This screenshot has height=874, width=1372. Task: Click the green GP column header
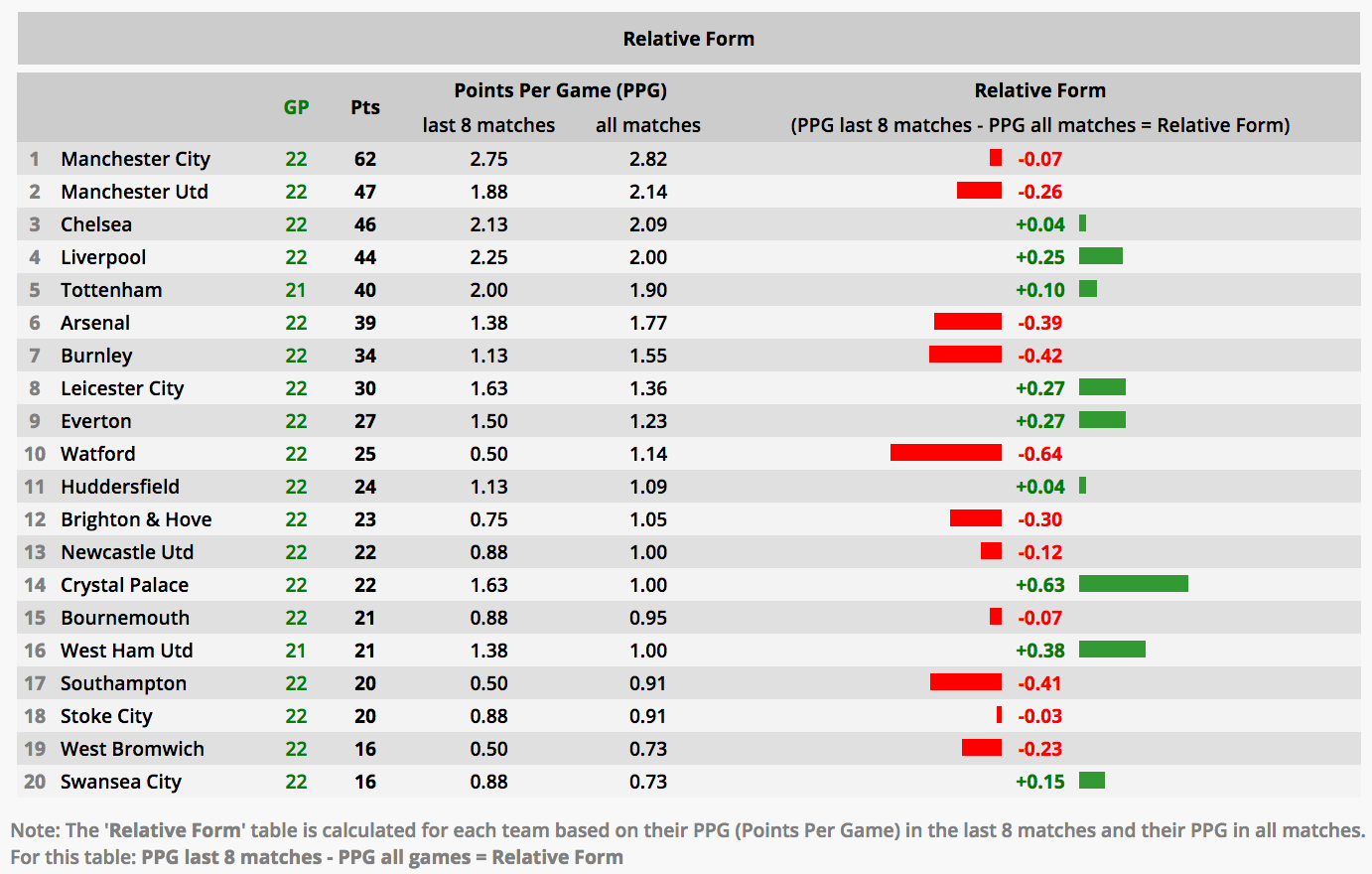point(296,107)
